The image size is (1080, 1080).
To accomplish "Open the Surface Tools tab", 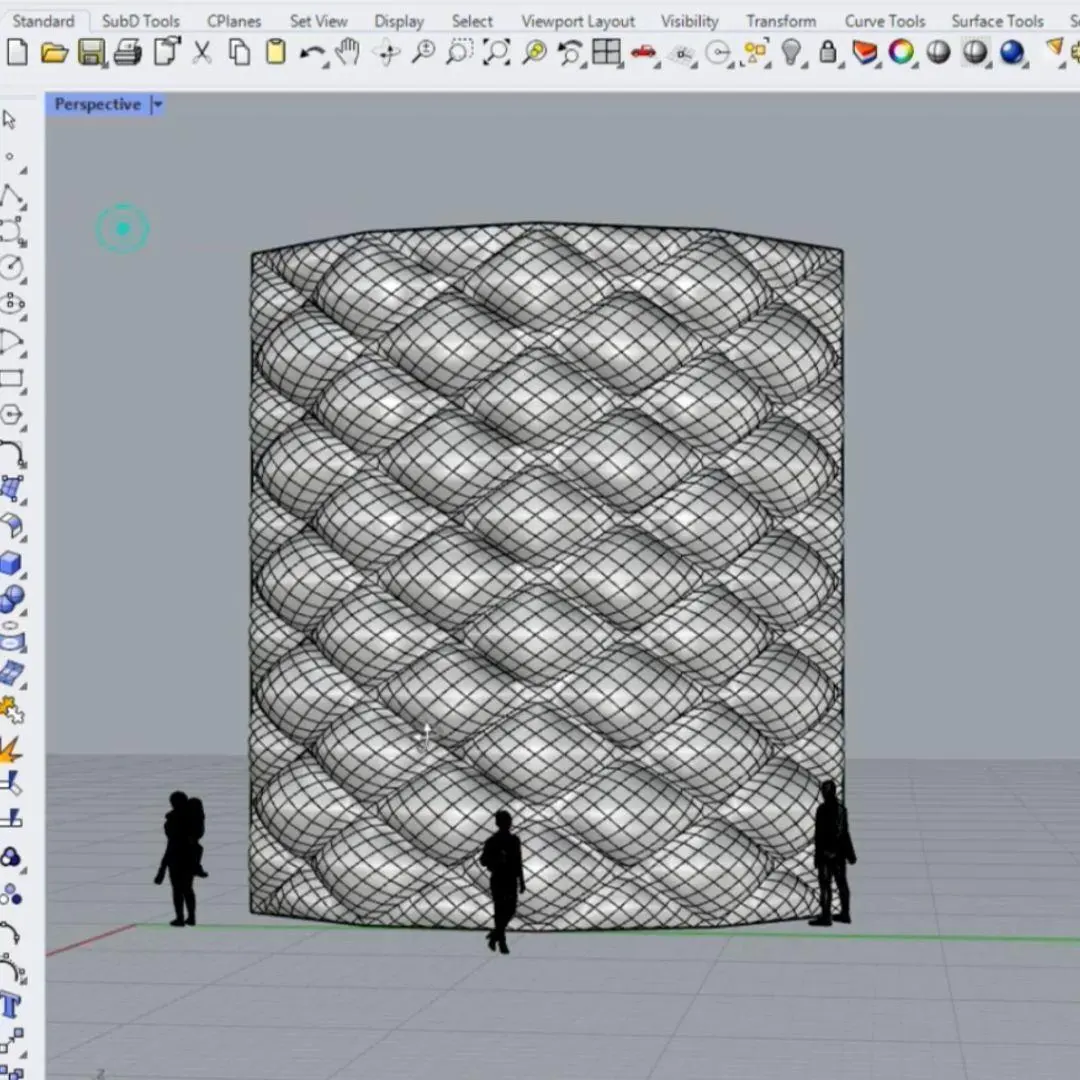I will click(x=997, y=21).
